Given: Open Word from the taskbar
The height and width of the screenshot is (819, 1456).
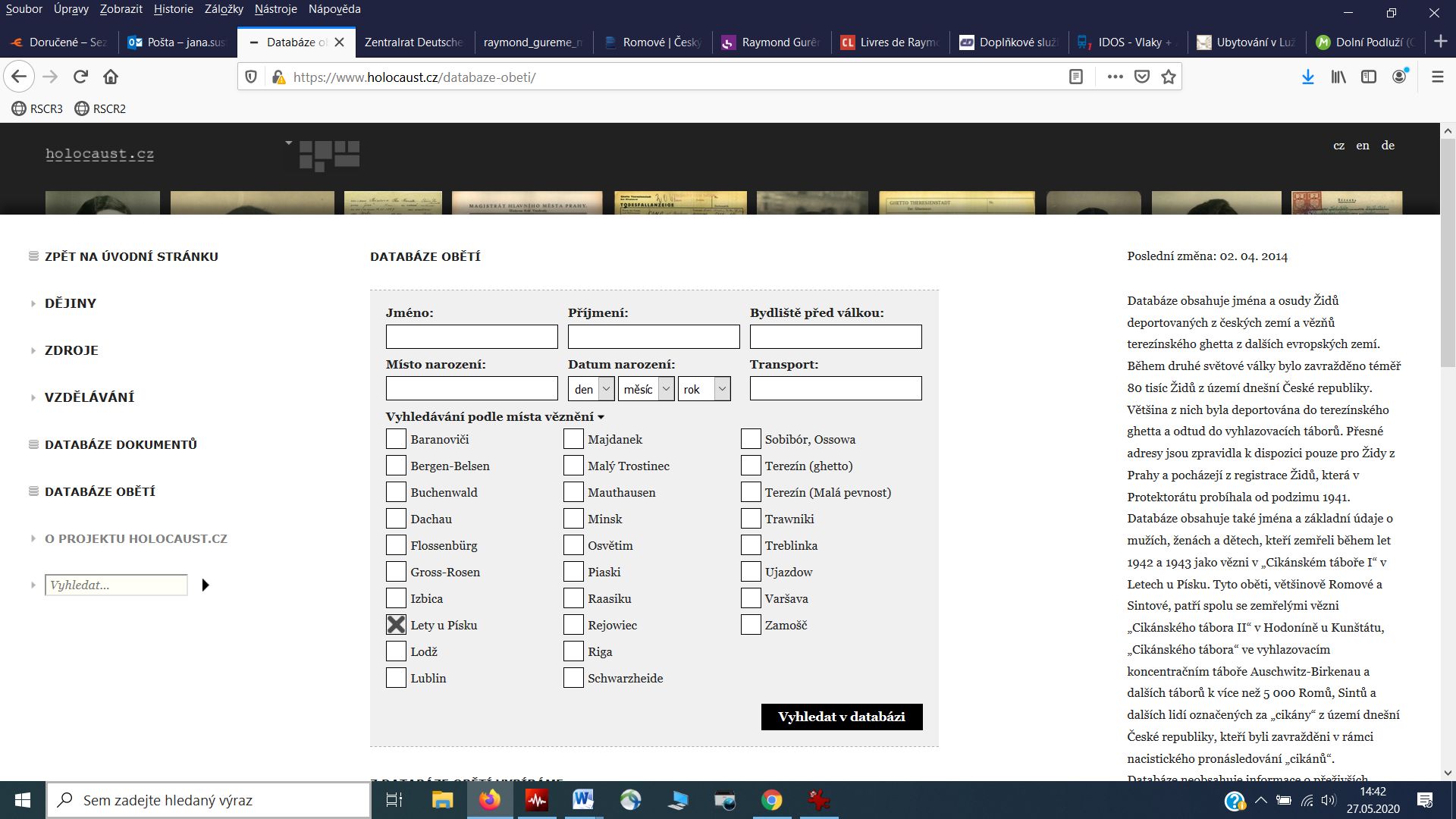Looking at the screenshot, I should 583,800.
